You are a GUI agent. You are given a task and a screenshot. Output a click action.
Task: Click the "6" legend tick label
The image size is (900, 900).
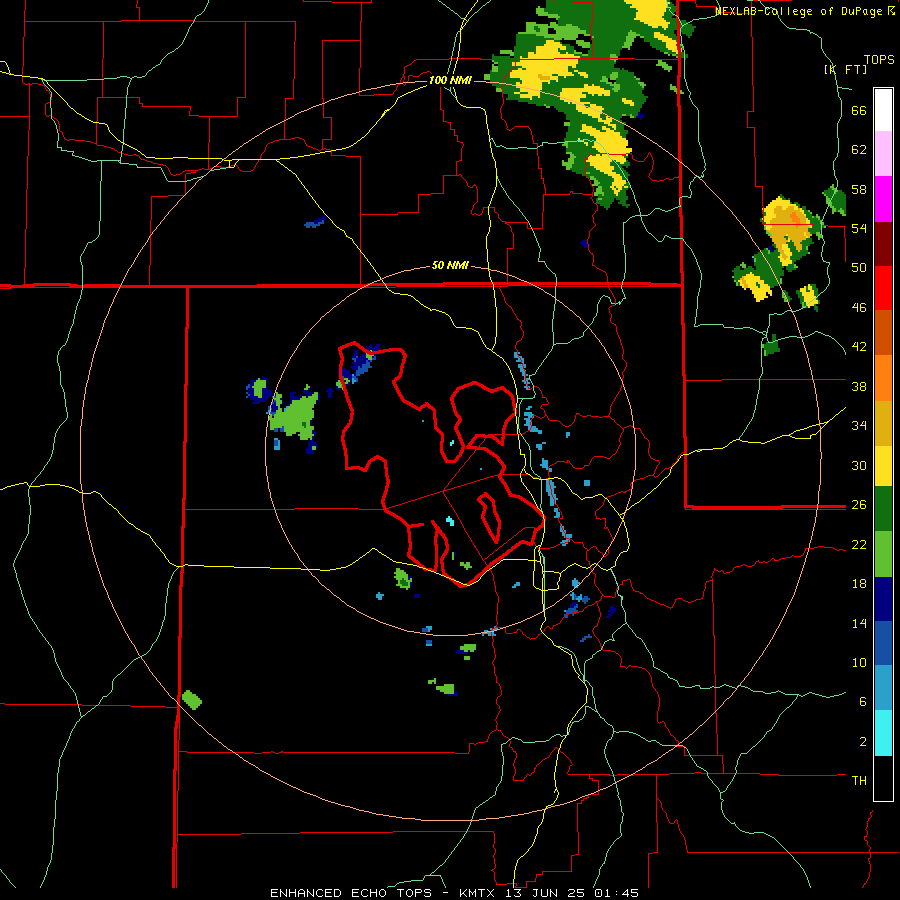coord(863,702)
